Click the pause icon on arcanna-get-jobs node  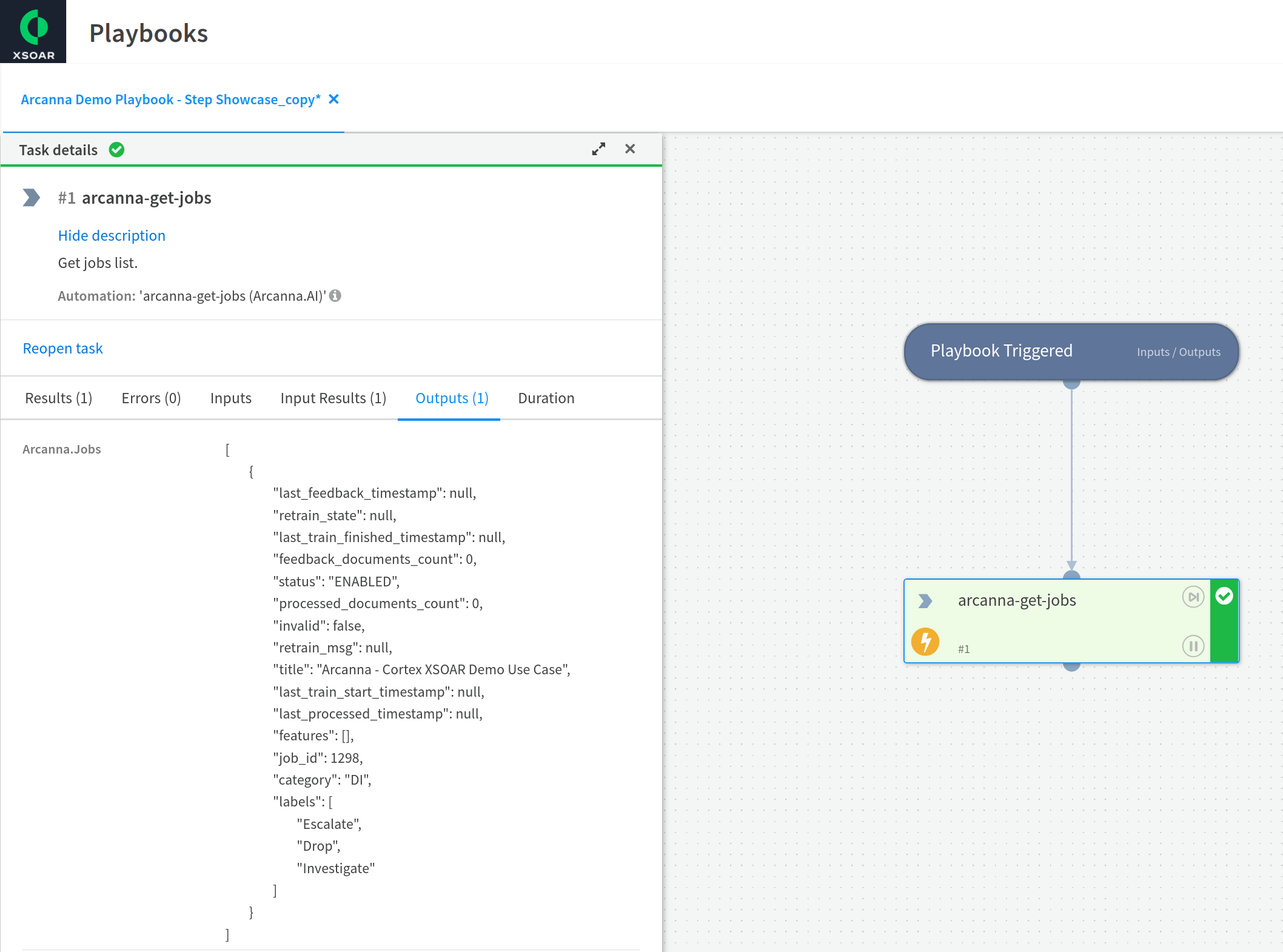pos(1193,646)
